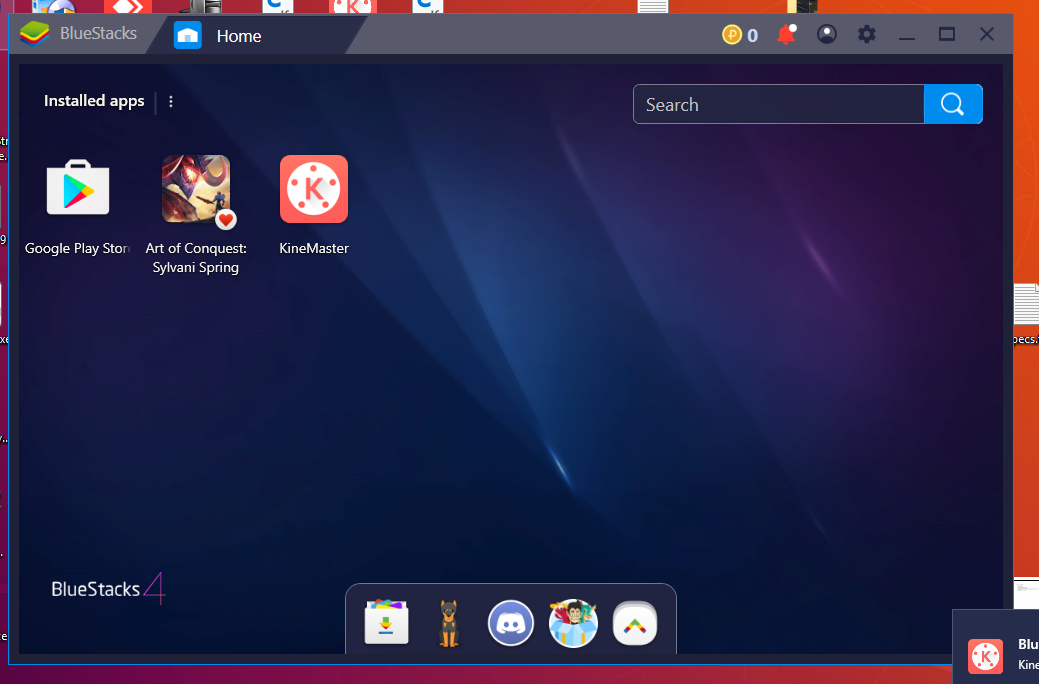1039x684 pixels.
Task: Maximize the BlueStacks window
Action: [947, 34]
